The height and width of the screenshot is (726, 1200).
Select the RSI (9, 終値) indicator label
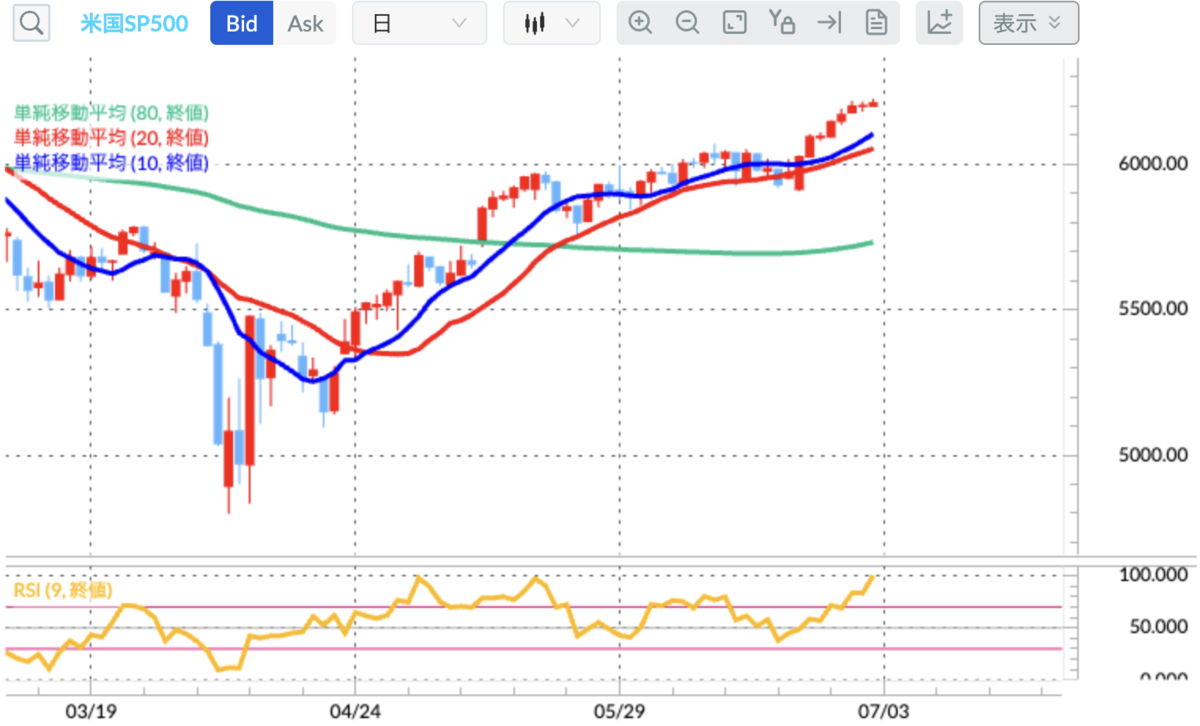pos(62,591)
